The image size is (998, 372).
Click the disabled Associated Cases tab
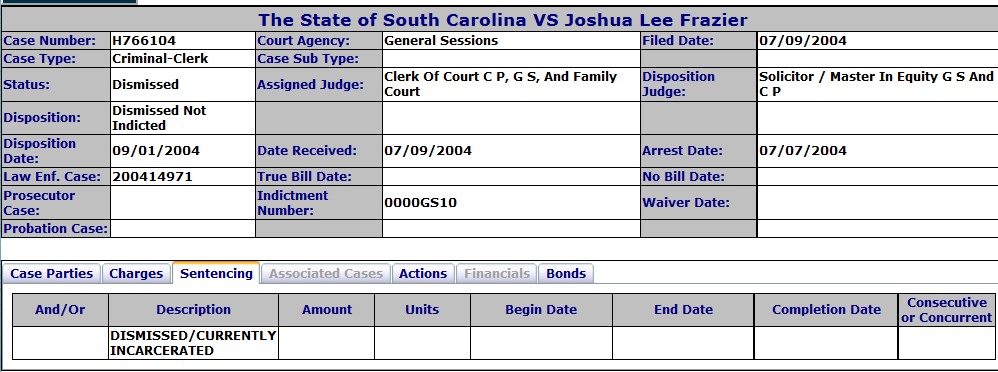point(326,273)
